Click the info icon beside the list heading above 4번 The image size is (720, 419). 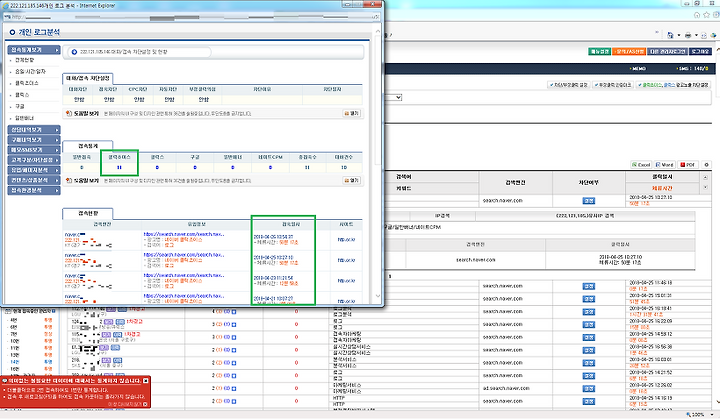(x=54, y=311)
